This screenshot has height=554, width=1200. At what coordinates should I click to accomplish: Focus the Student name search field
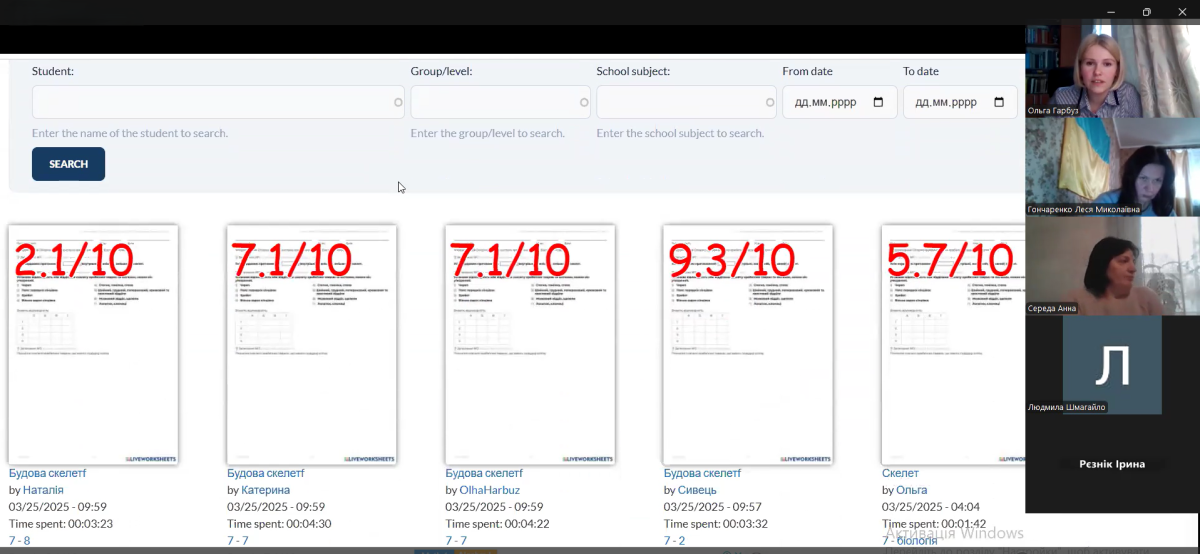coord(210,102)
